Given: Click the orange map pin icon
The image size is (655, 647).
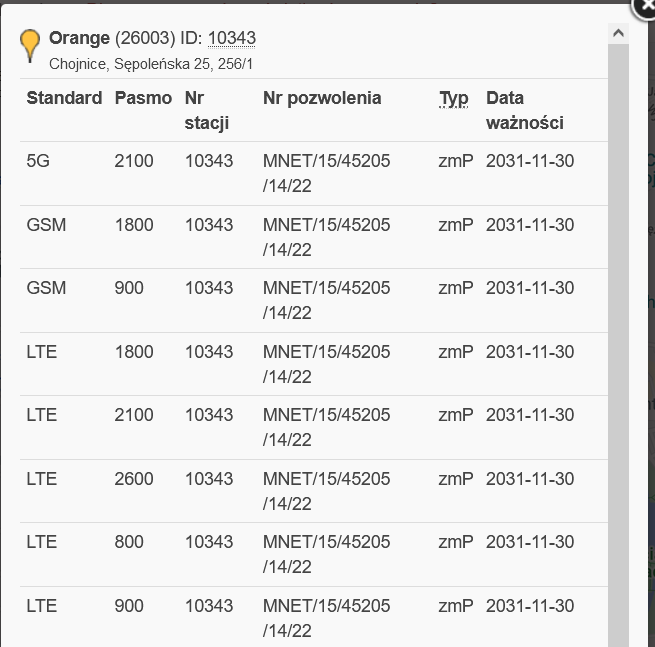Looking at the screenshot, I should [31, 45].
